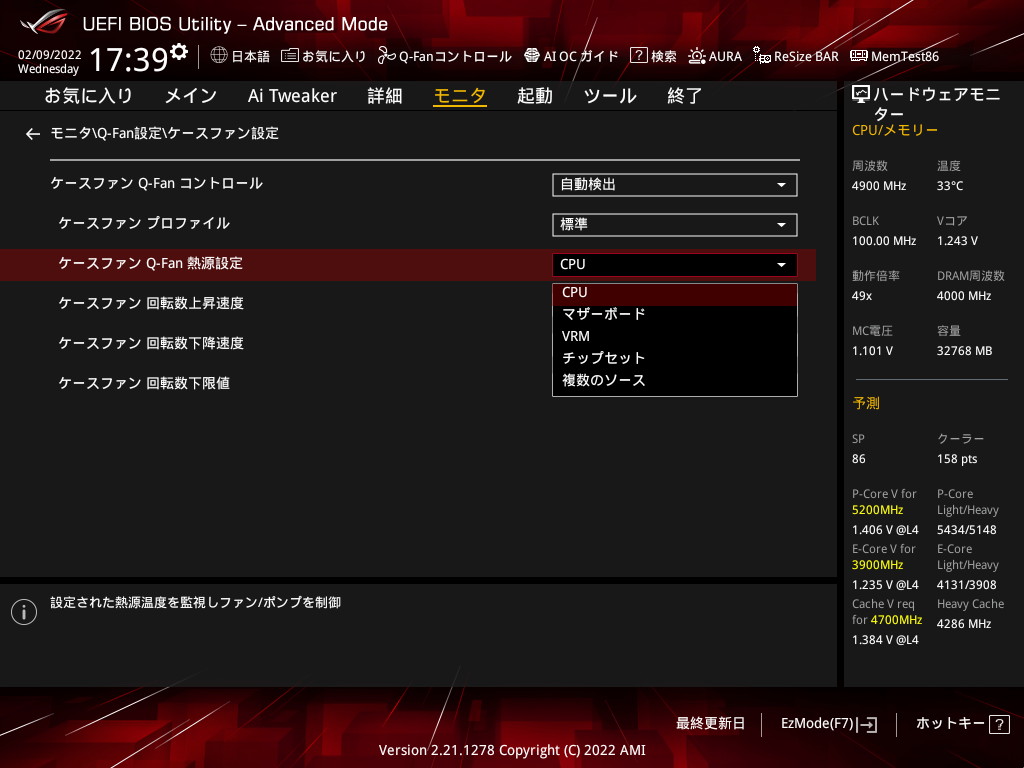
Task: Click the date 02/09/2022
Action: click(50, 55)
